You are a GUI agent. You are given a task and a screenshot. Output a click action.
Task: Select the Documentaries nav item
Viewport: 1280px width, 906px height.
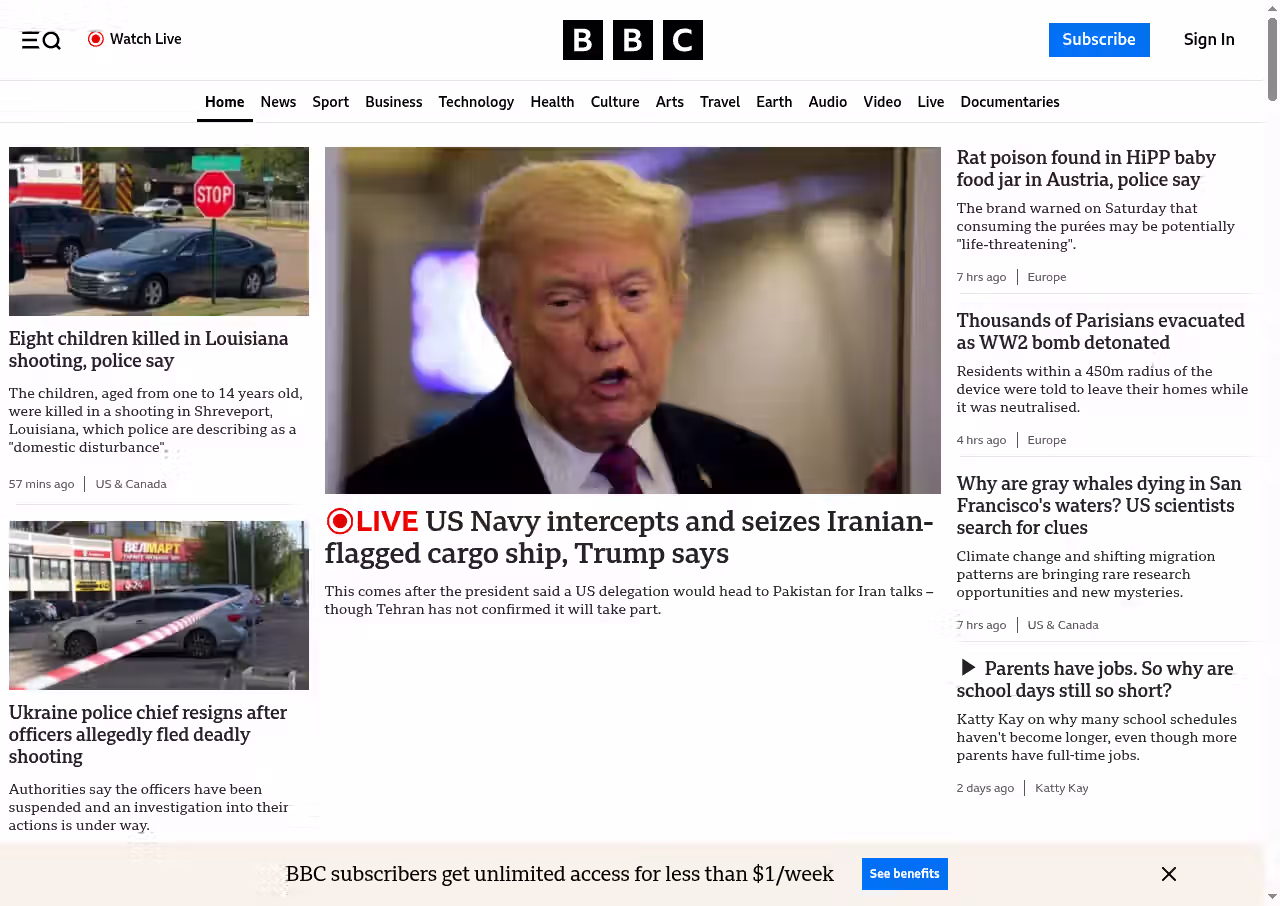pos(1009,102)
